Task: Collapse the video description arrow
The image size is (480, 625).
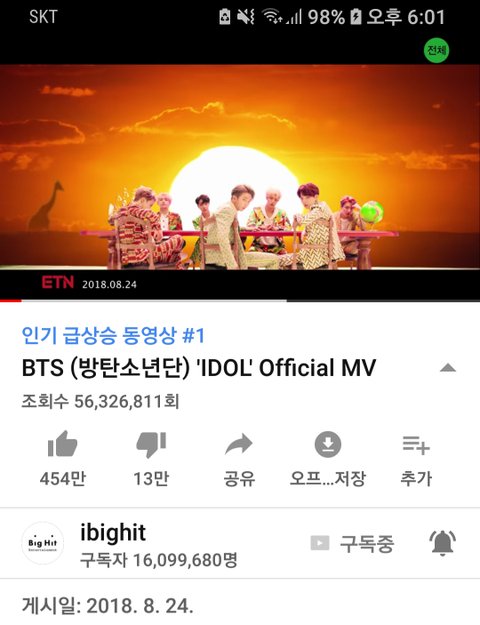Action: 448,368
